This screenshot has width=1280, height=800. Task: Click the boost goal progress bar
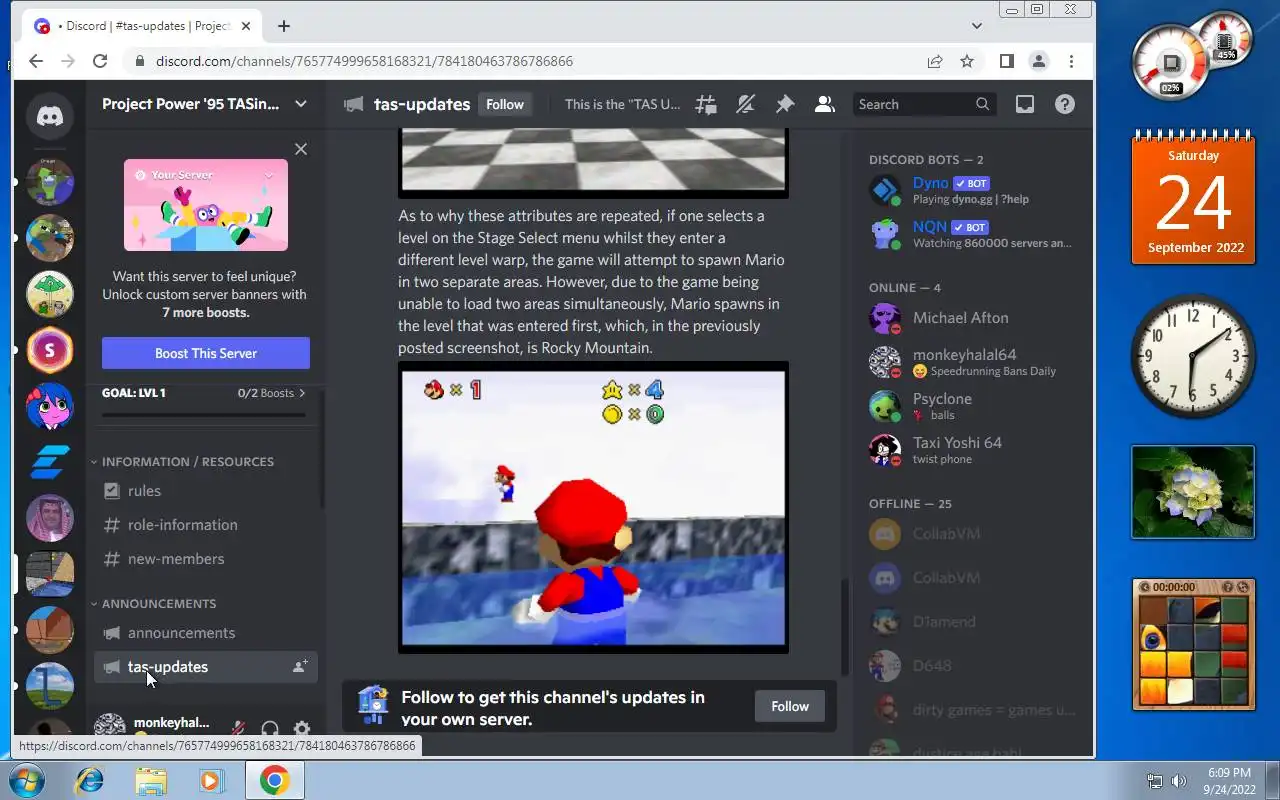[x=206, y=414]
